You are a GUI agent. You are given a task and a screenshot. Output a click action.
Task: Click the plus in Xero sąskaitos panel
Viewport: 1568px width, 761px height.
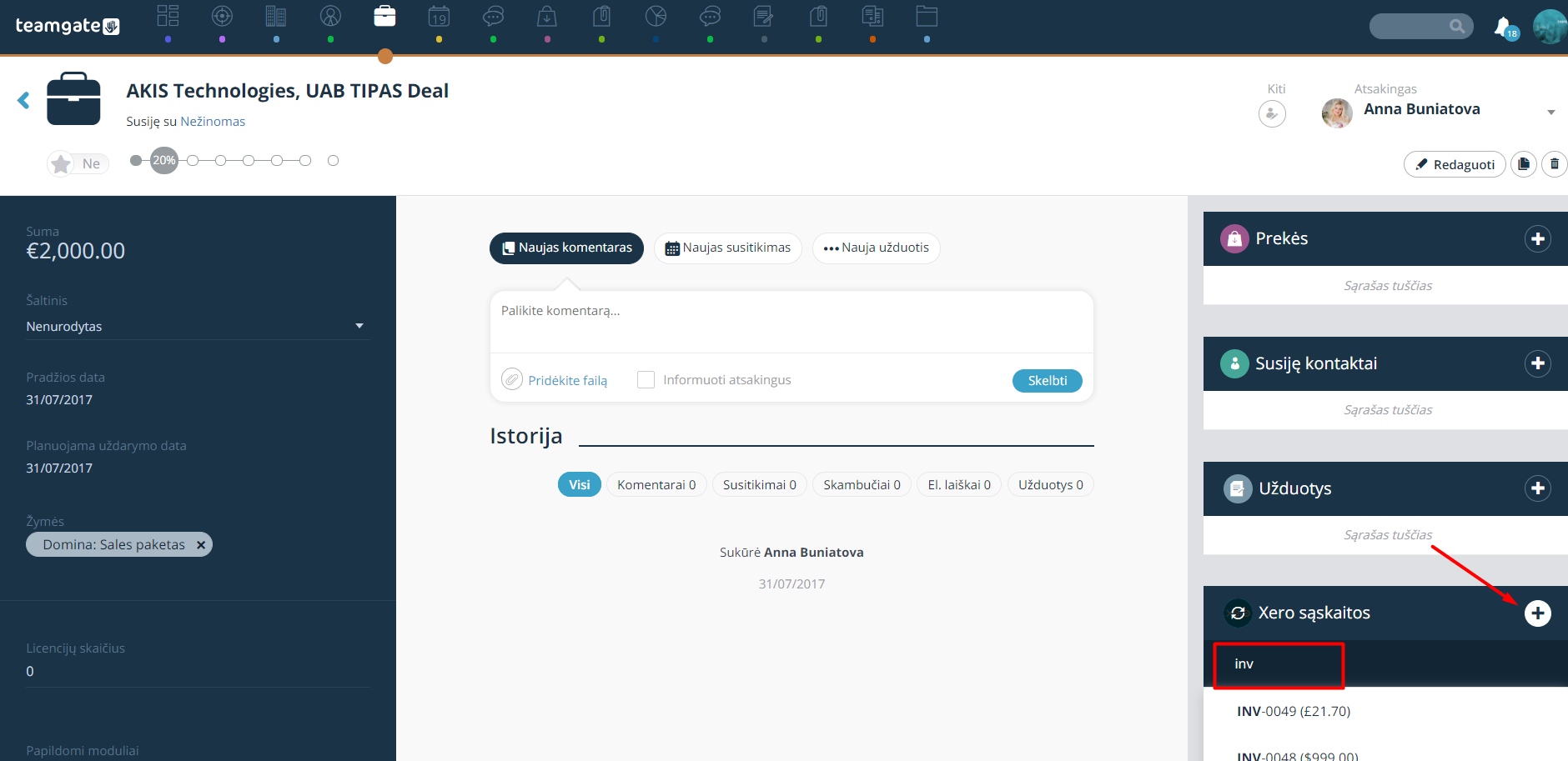(1538, 613)
